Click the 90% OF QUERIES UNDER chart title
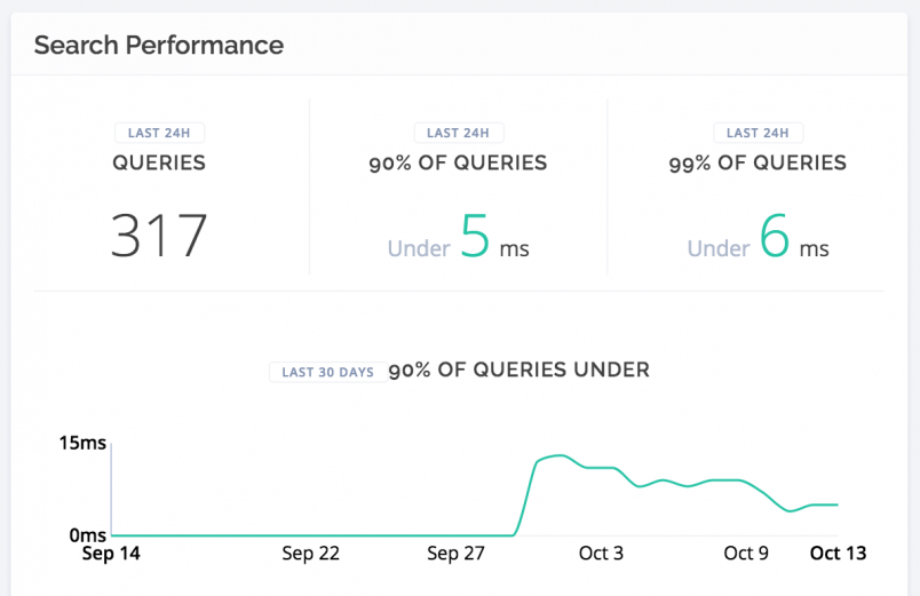The image size is (920, 596). (519, 370)
